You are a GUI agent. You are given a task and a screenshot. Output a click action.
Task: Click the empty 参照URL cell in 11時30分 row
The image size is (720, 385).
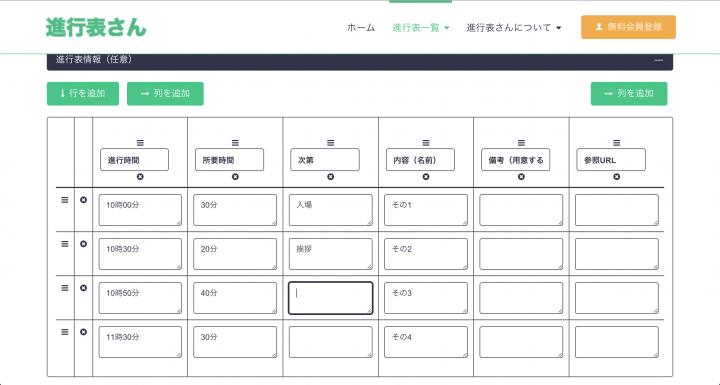[x=617, y=342]
